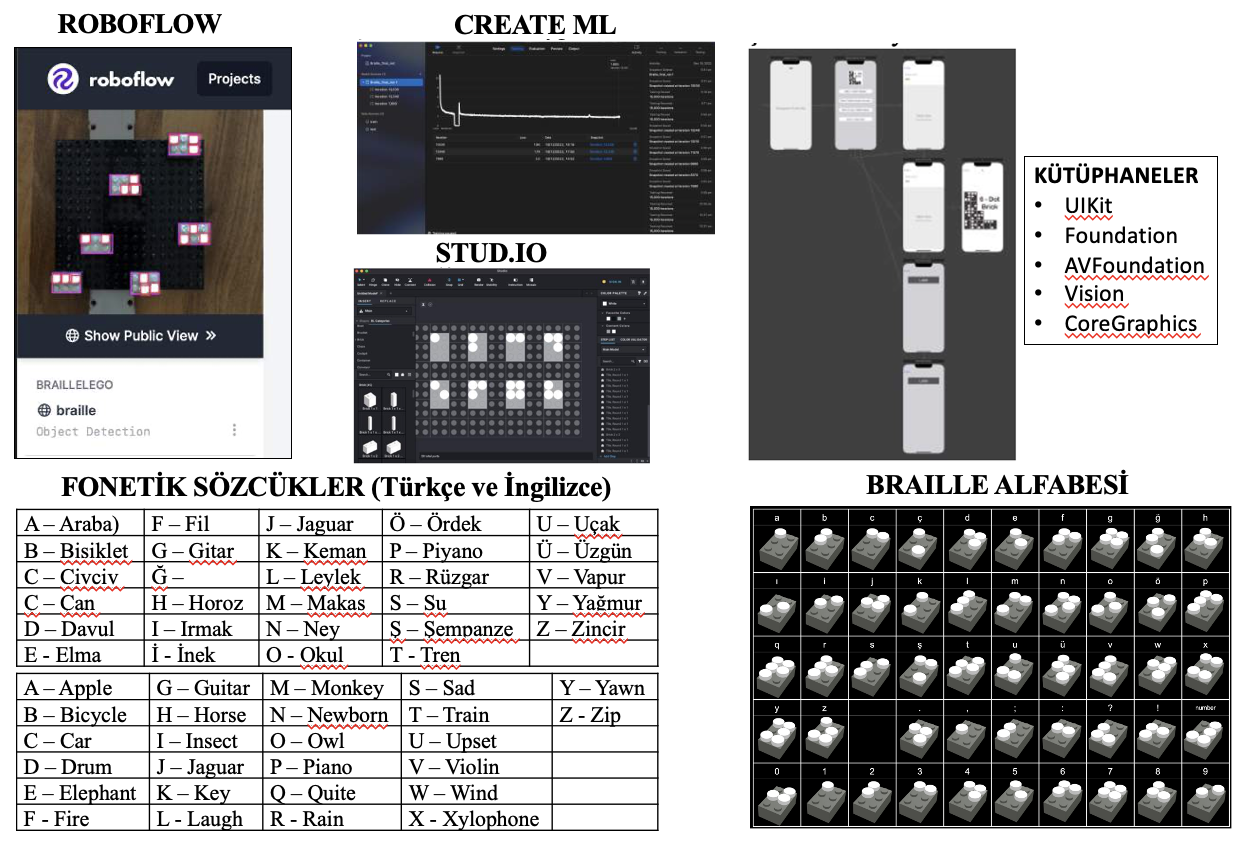Open the Projects button in Roboflow

point(233,79)
